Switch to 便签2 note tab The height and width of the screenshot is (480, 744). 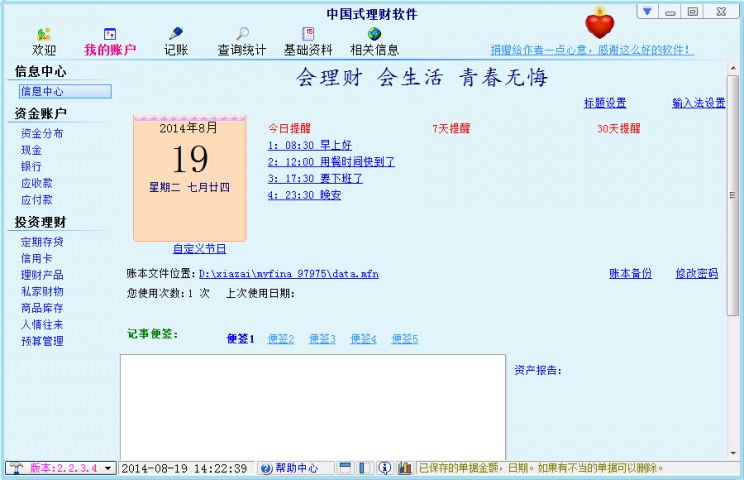[281, 339]
